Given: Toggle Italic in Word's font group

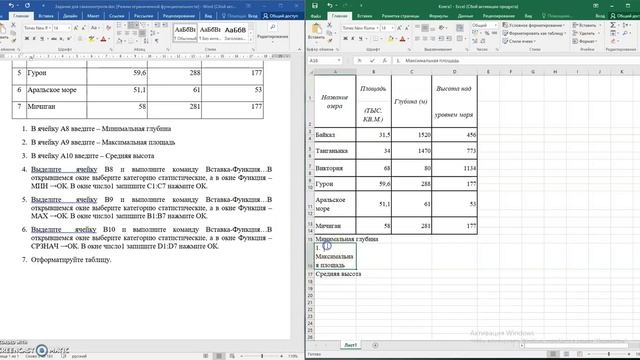Looking at the screenshot, I should pyautogui.click(x=34, y=39).
